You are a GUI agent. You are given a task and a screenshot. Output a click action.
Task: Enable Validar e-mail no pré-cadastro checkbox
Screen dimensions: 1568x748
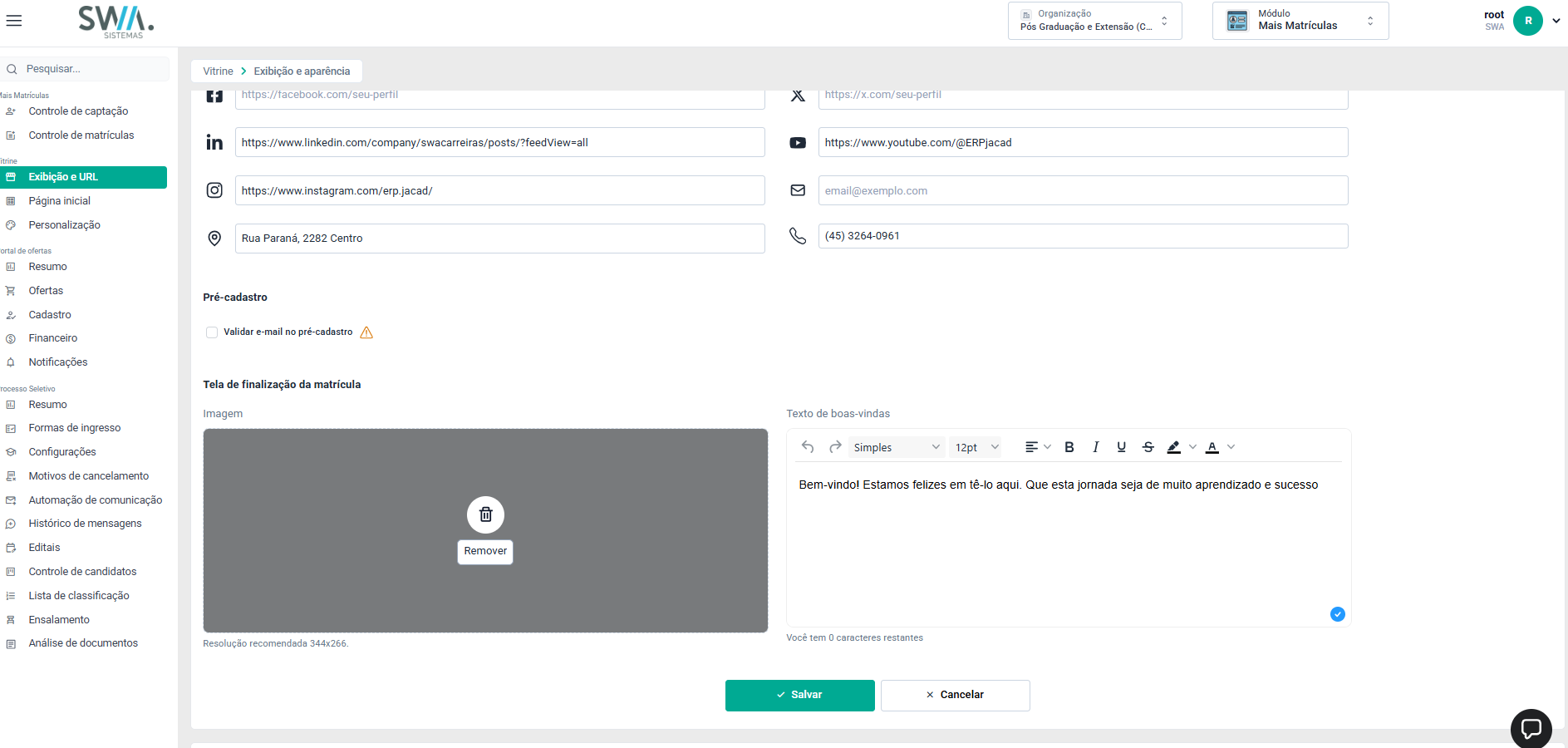pos(212,332)
